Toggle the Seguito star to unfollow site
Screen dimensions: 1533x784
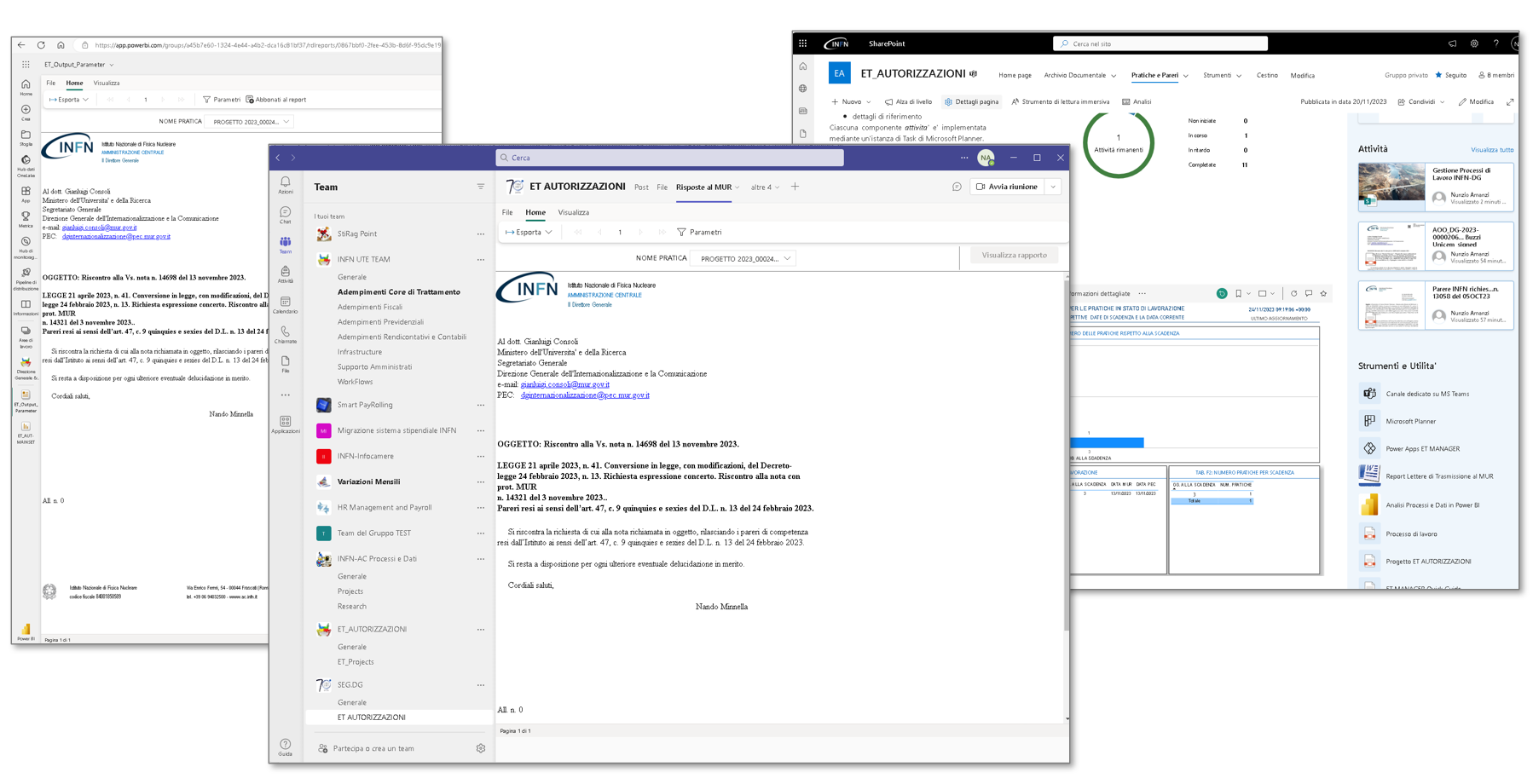click(x=1450, y=75)
